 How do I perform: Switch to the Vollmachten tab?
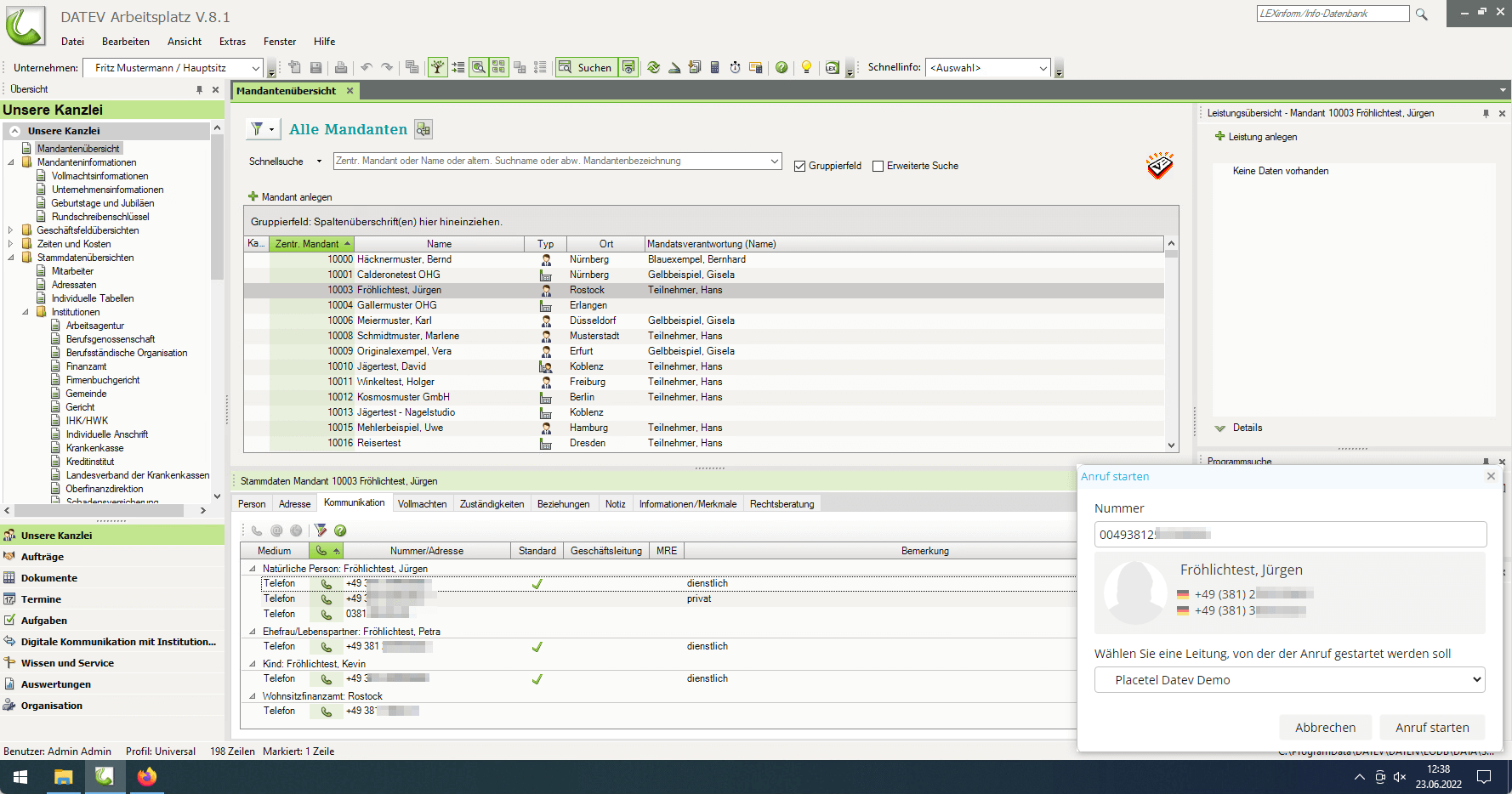[422, 504]
